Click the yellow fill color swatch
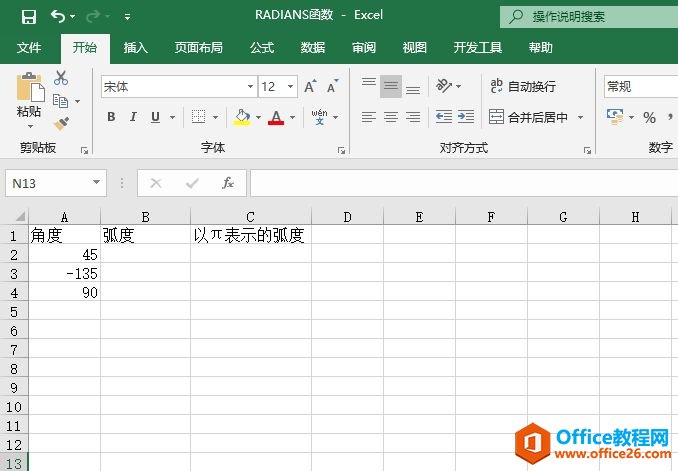Image resolution: width=678 pixels, height=471 pixels. point(242,117)
